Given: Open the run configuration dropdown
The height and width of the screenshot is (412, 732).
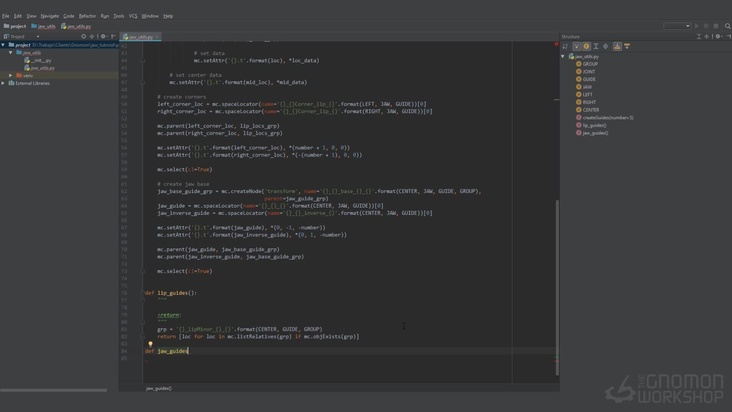Looking at the screenshot, I should click(x=676, y=26).
